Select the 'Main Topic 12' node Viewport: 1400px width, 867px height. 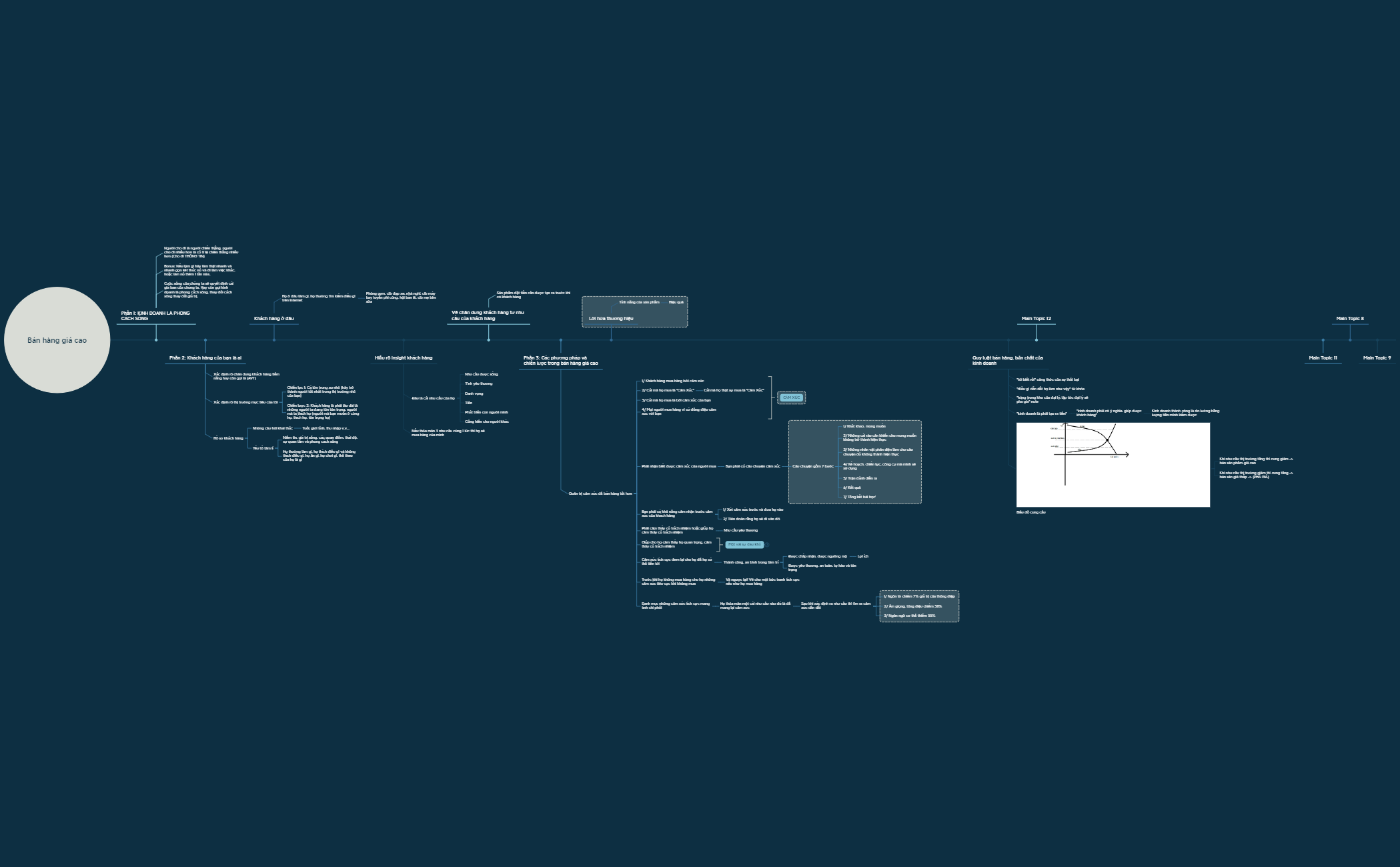pos(1036,319)
